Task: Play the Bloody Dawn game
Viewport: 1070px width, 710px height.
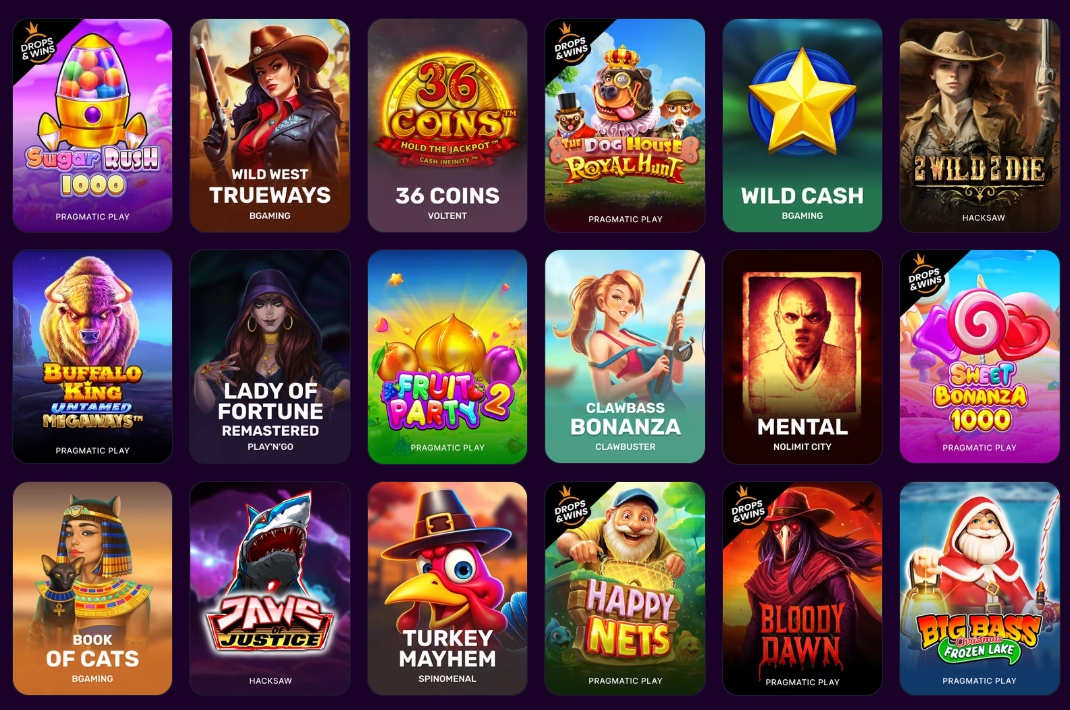Action: tap(802, 588)
